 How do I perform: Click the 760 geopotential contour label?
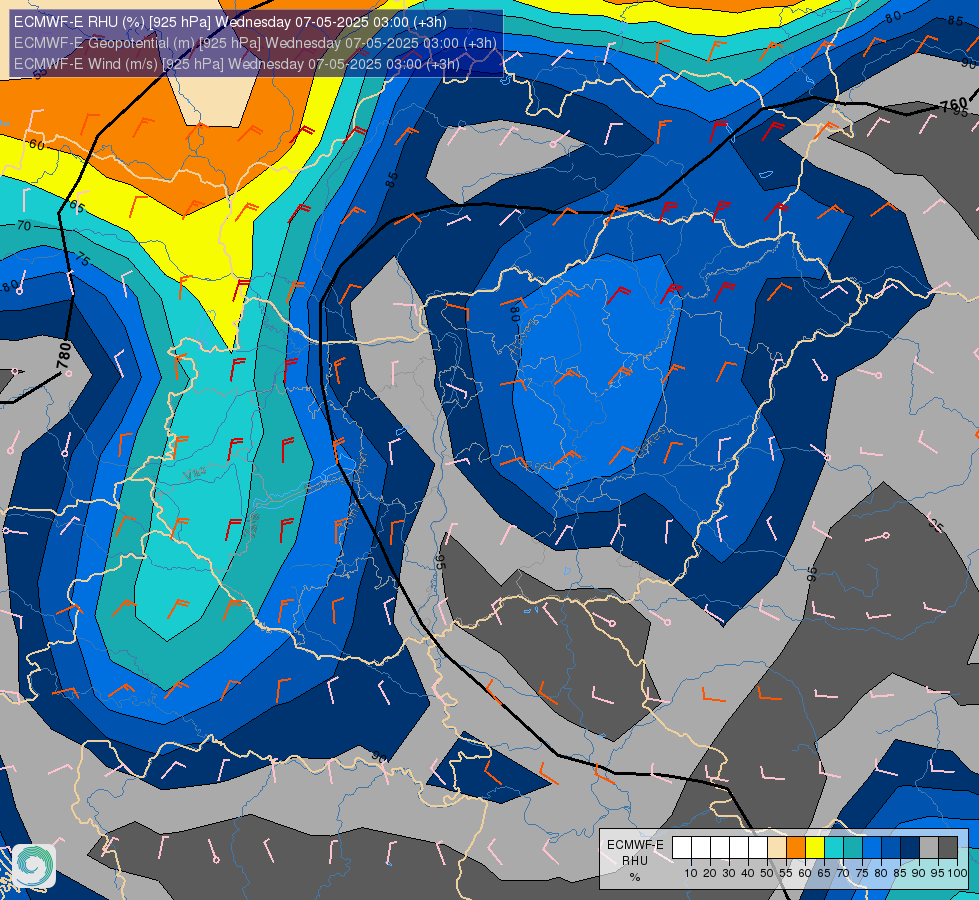click(953, 105)
